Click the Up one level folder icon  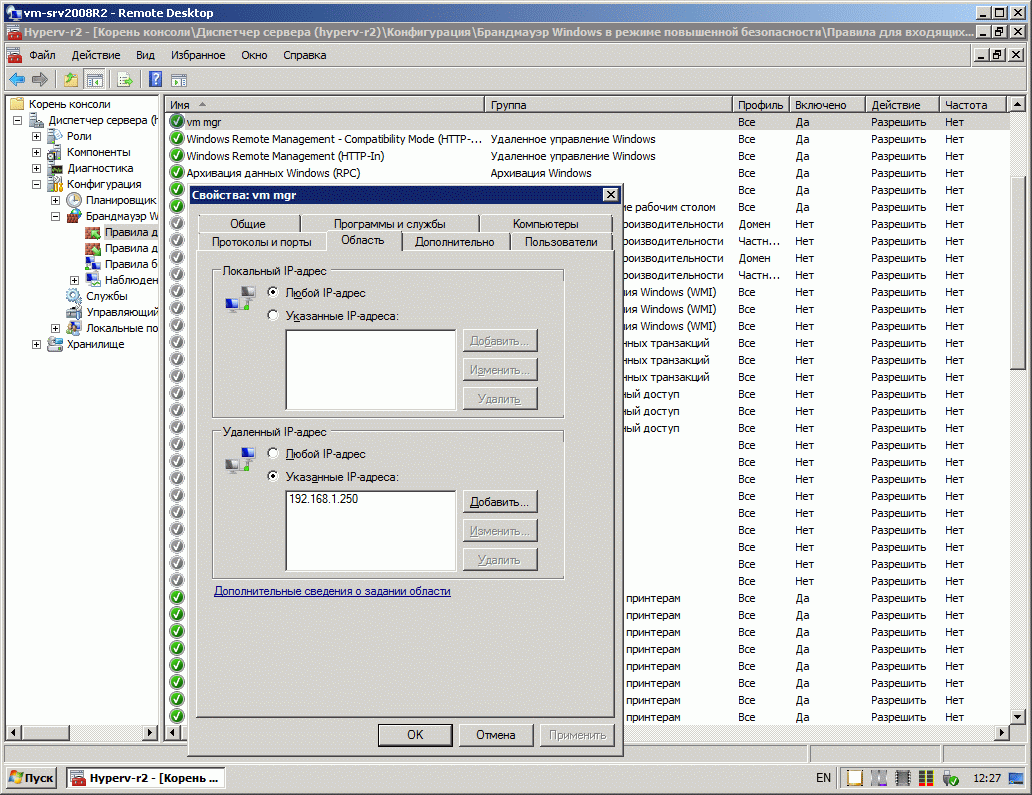click(x=70, y=80)
